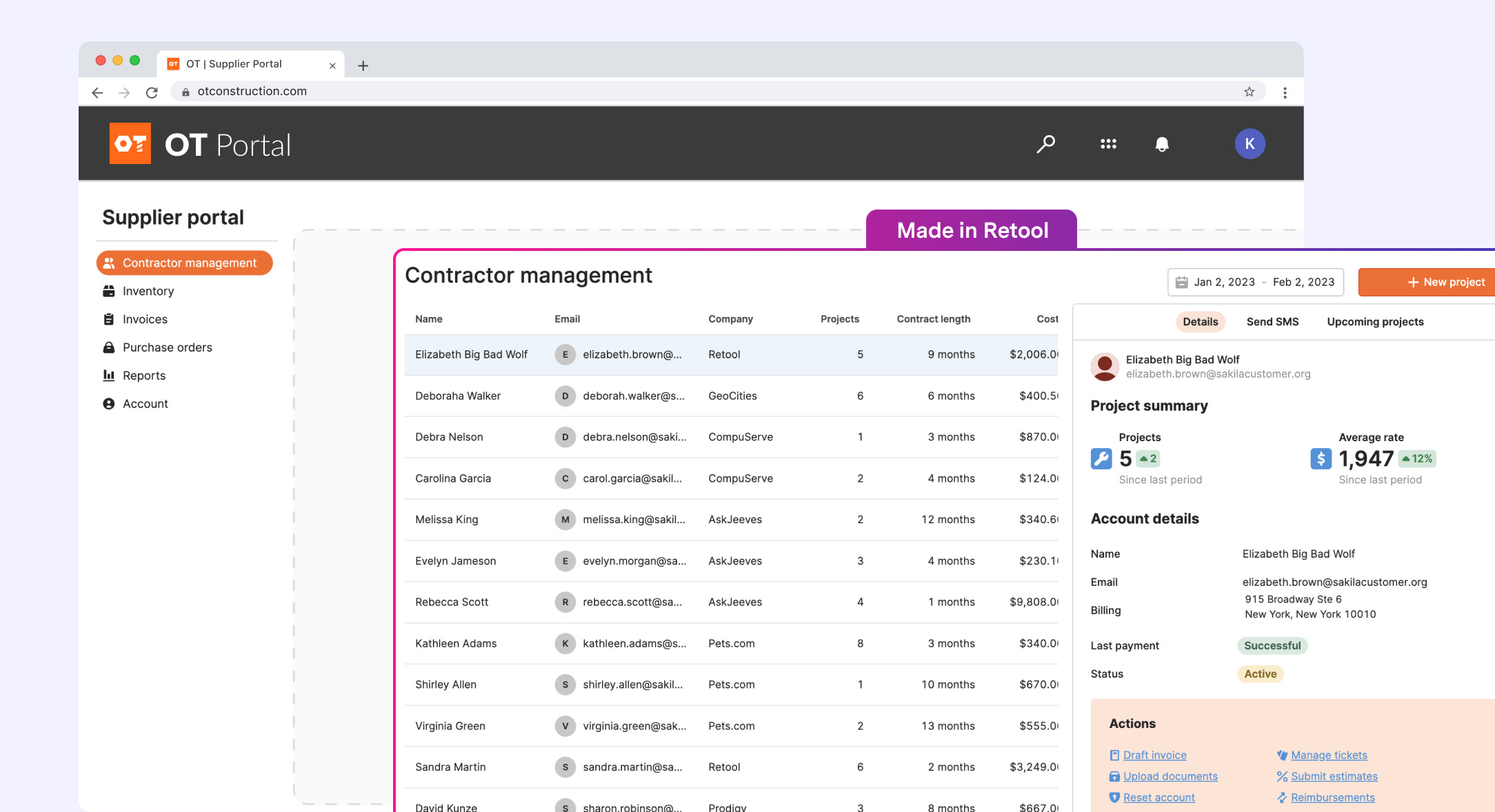
Task: Select the Shirley Allen row
Action: point(731,684)
